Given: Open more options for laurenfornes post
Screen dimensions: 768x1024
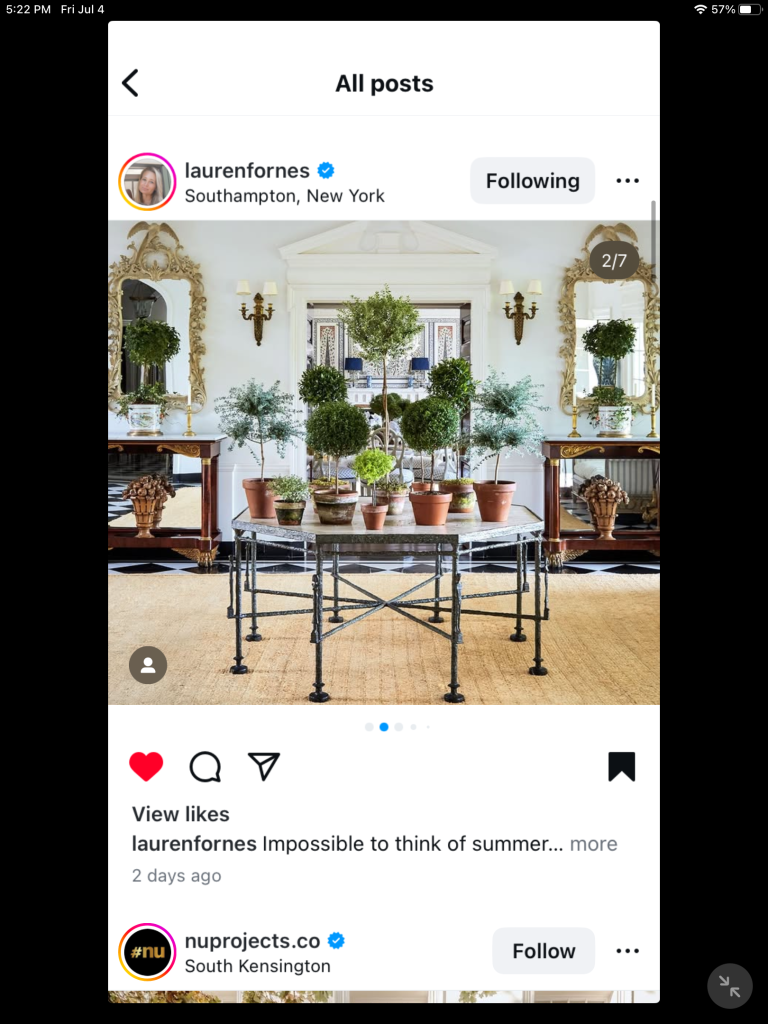Looking at the screenshot, I should tap(627, 181).
